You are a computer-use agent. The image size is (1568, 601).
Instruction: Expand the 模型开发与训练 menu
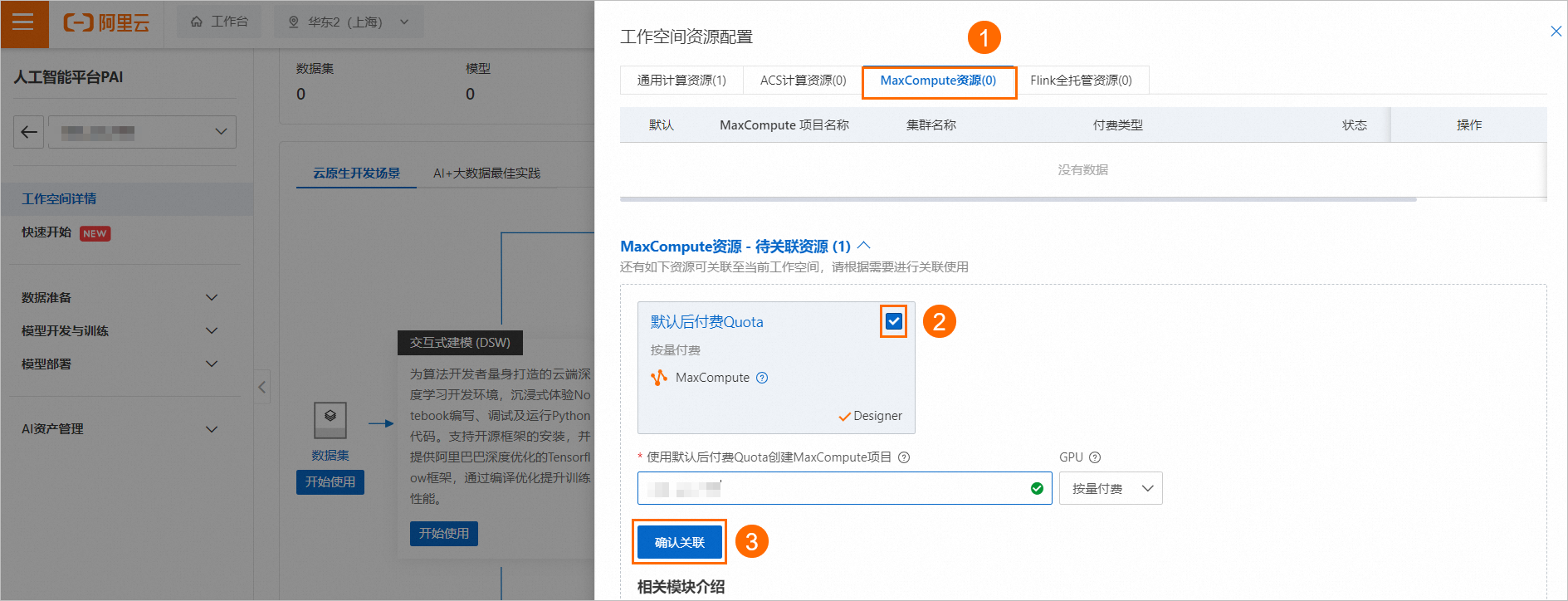[120, 331]
